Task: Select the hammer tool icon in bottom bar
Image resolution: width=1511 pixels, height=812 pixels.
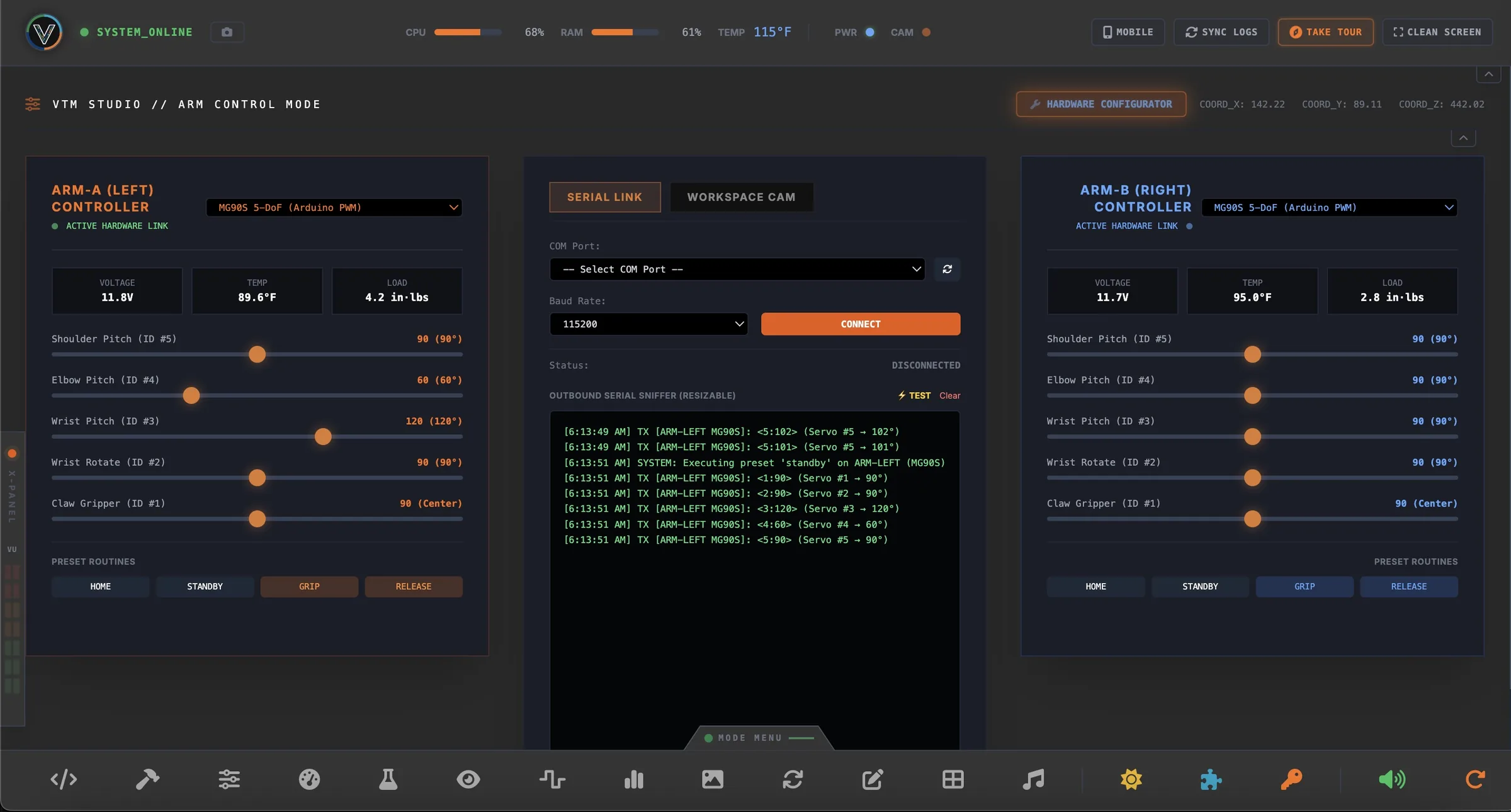Action: click(x=147, y=779)
